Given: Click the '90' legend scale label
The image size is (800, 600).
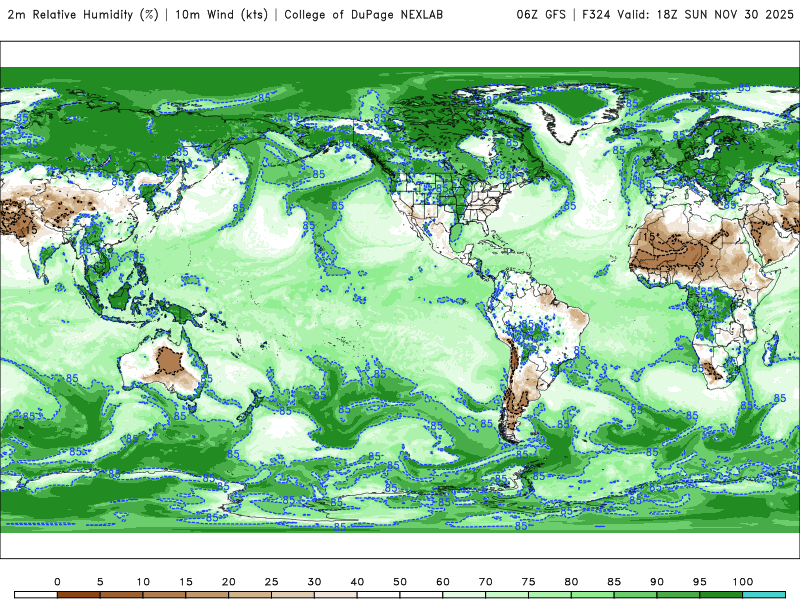Looking at the screenshot, I should coord(657,582).
